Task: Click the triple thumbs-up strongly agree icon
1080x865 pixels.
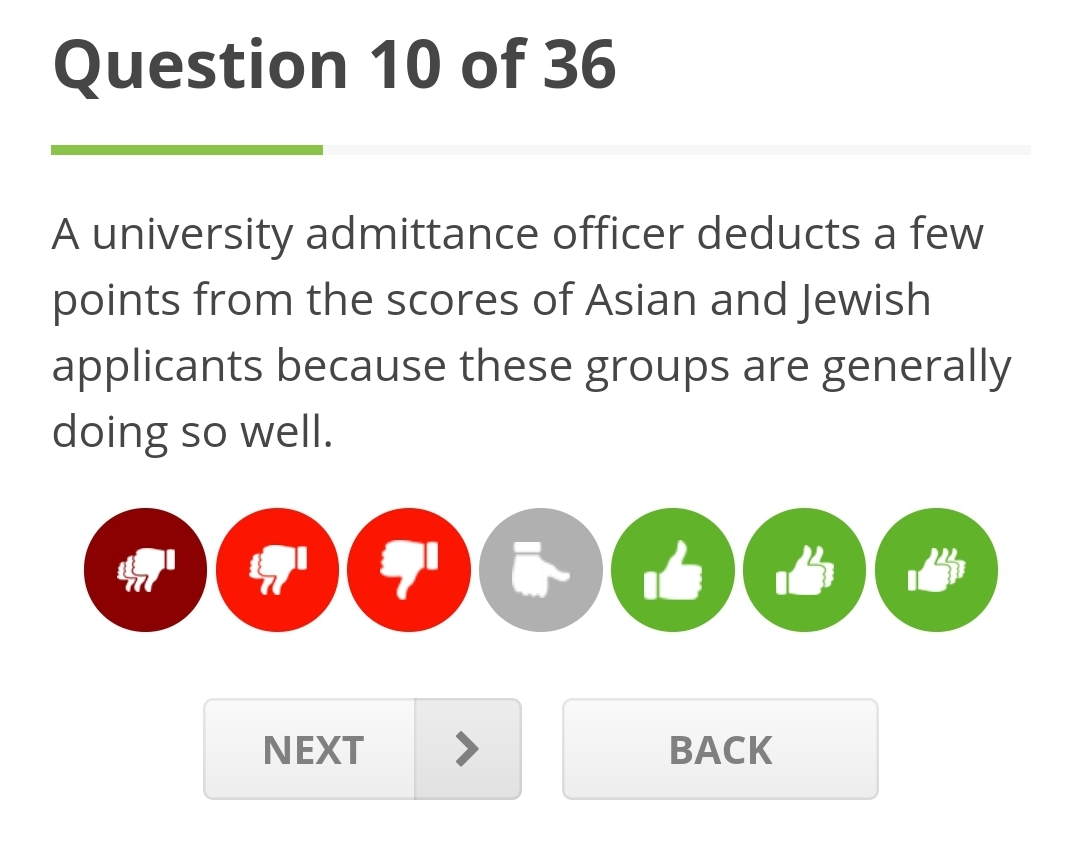Action: [x=936, y=570]
